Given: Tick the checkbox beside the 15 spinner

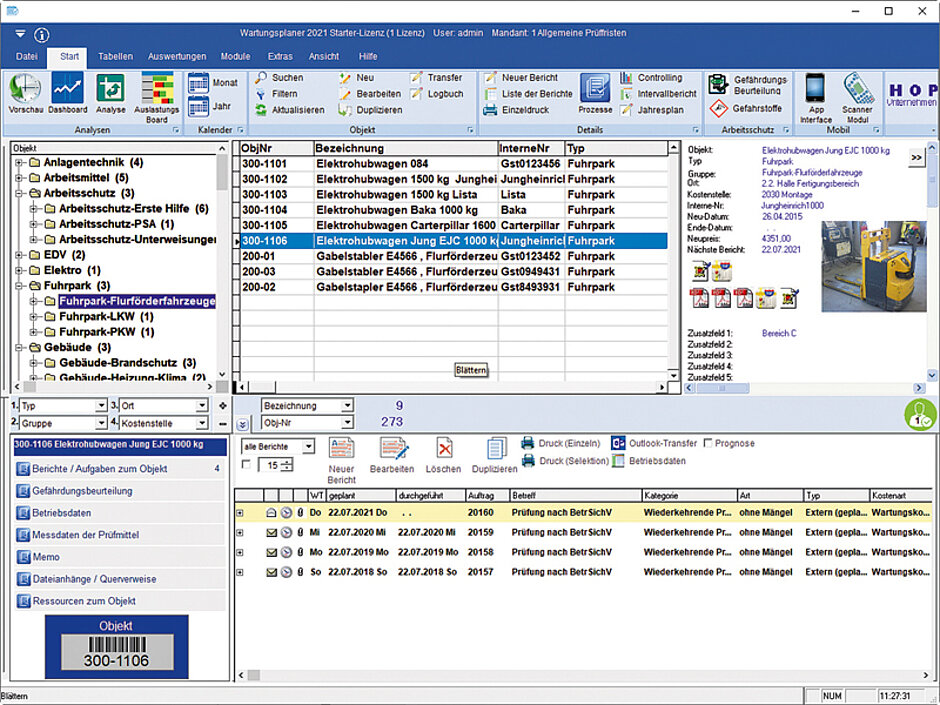Looking at the screenshot, I should click(247, 464).
